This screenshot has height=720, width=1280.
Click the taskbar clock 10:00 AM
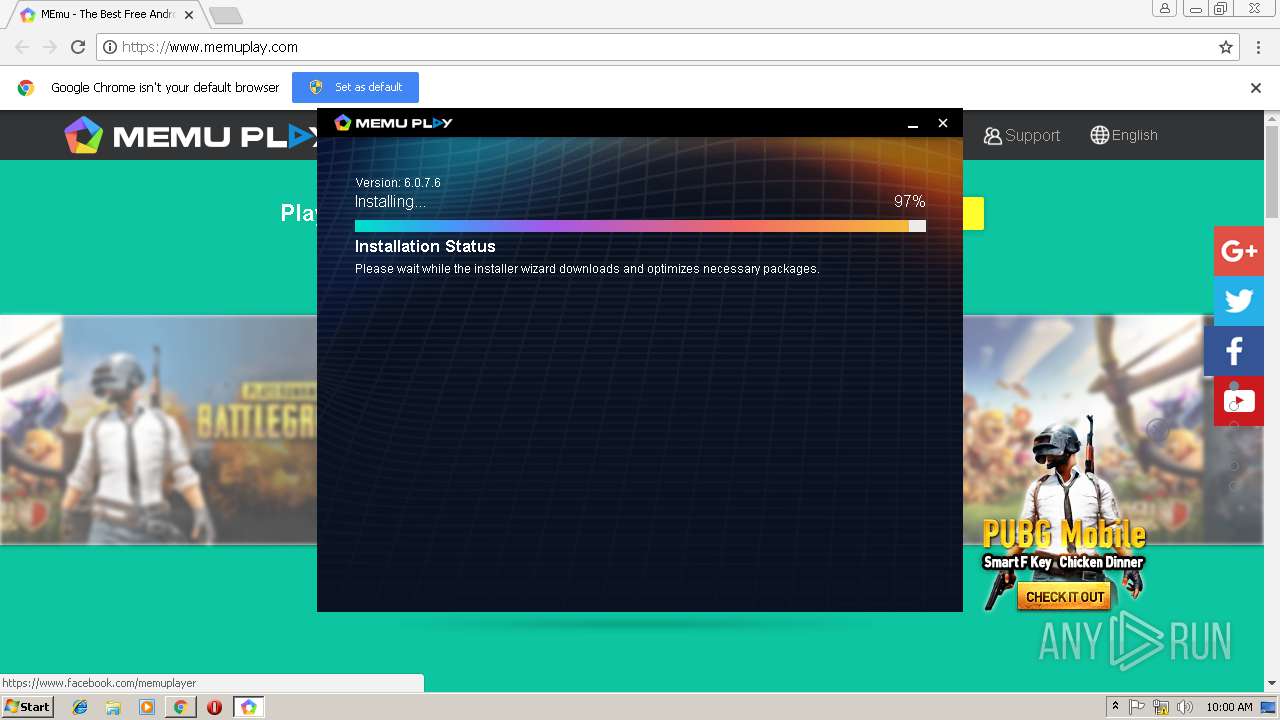[1229, 707]
